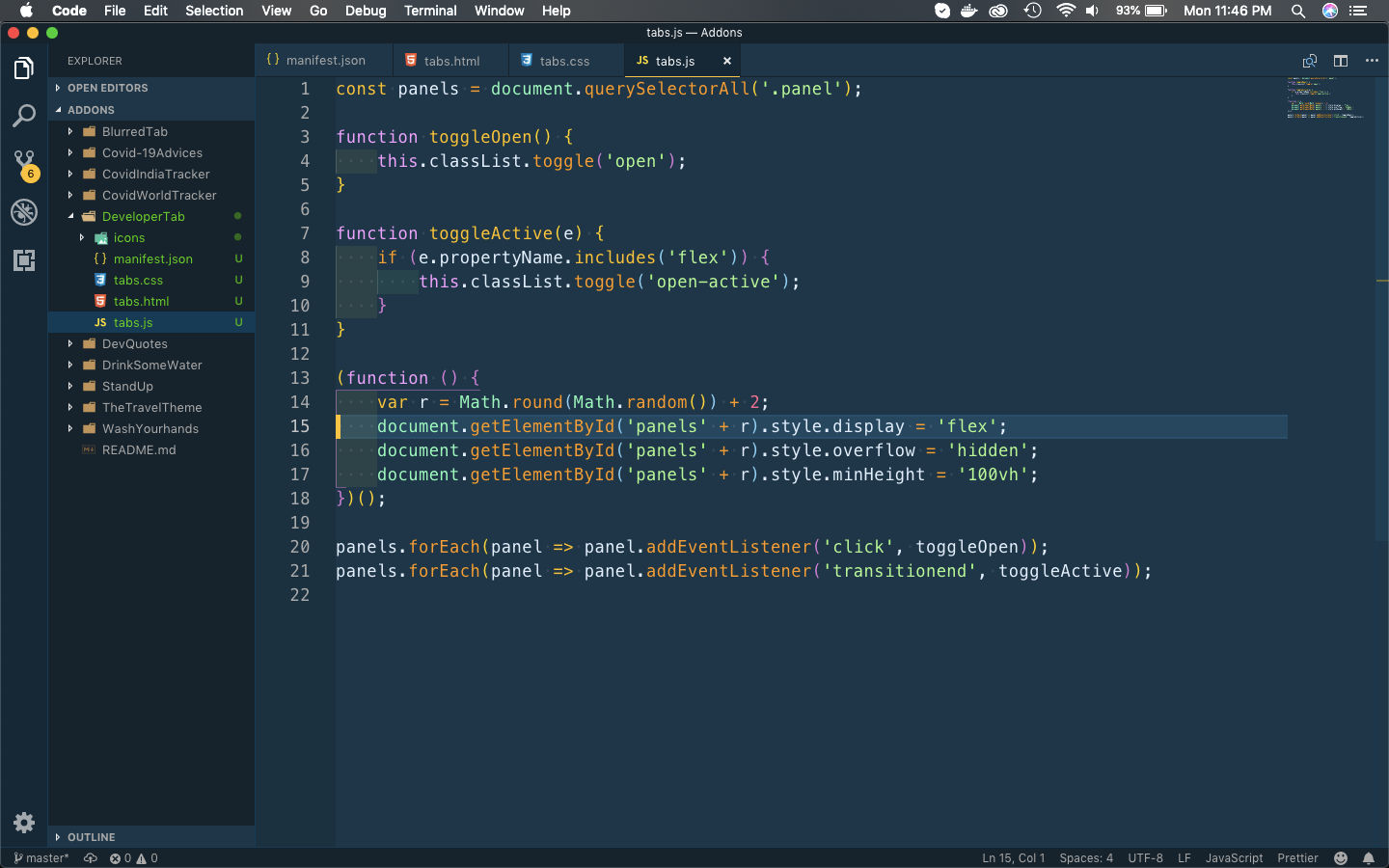The image size is (1389, 868).
Task: Change end of line sequence LF
Action: pos(1185,858)
